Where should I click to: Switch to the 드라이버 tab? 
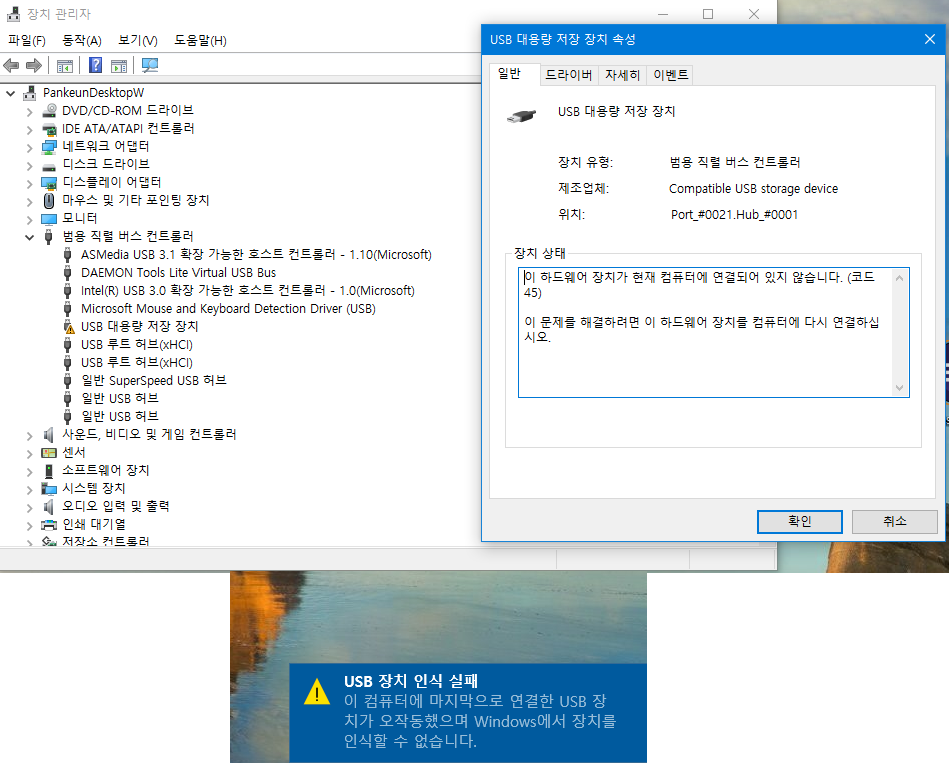(568, 75)
